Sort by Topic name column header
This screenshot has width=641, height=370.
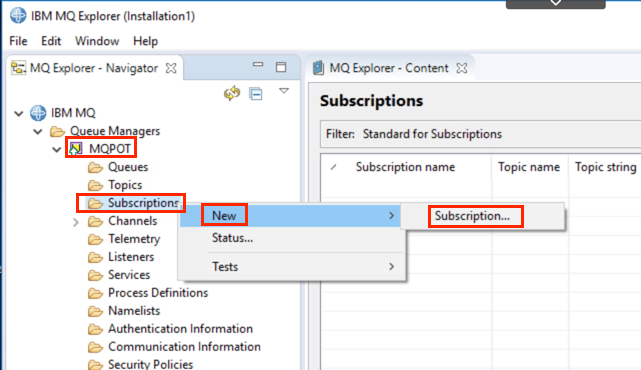[x=529, y=167]
